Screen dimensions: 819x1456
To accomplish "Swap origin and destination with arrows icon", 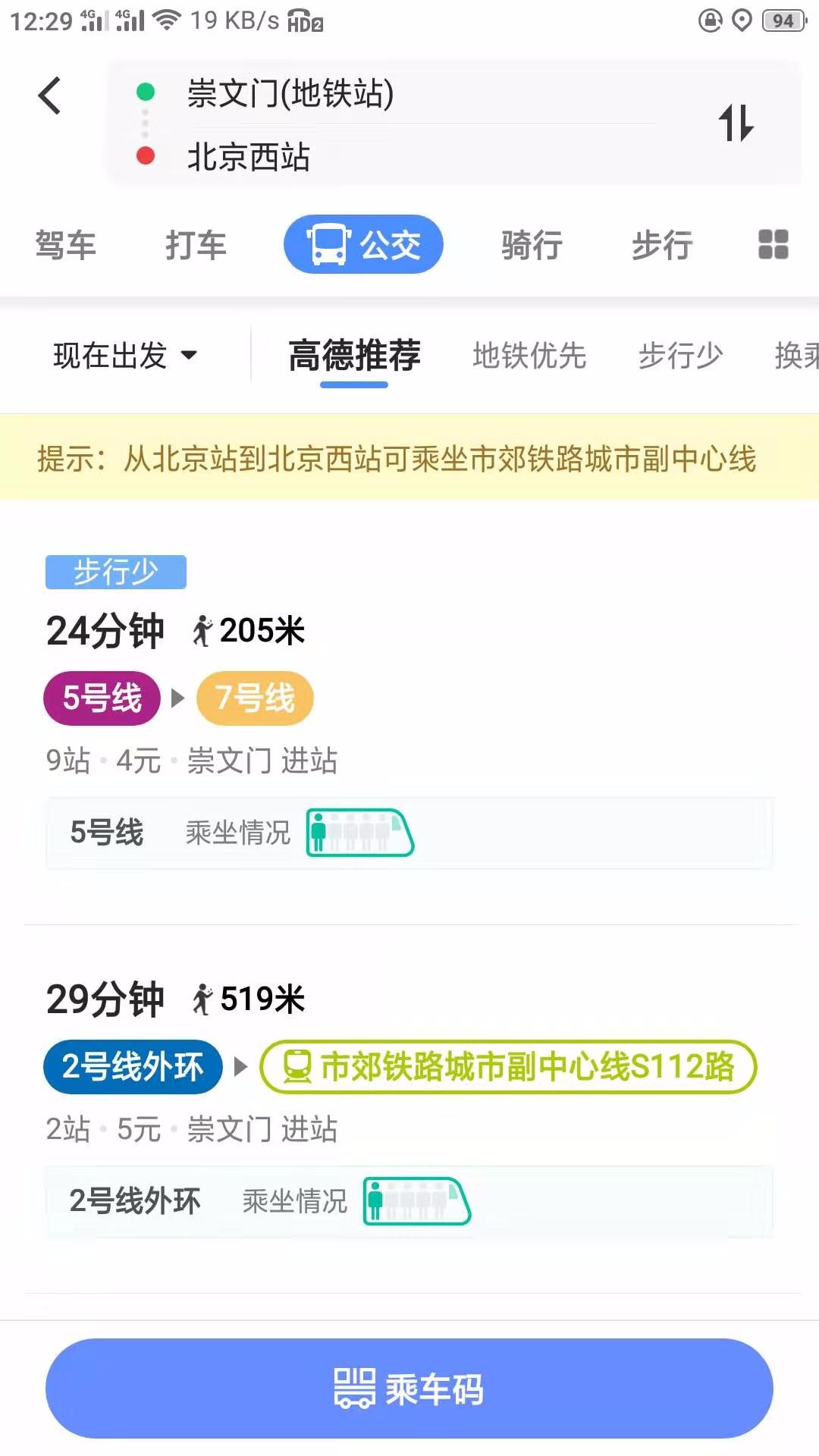I will tap(736, 123).
